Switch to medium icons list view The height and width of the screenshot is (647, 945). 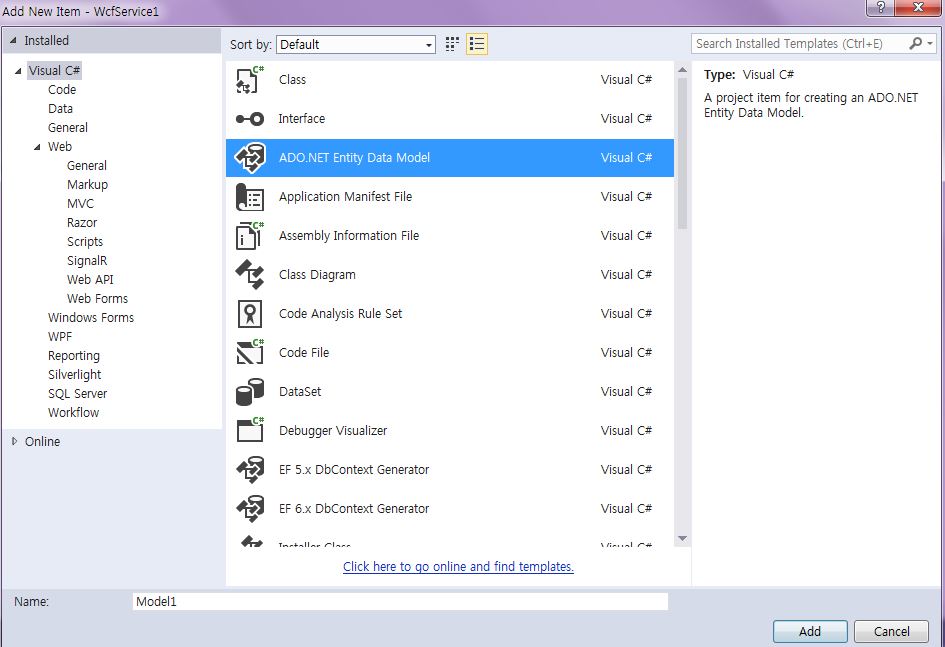pos(477,44)
